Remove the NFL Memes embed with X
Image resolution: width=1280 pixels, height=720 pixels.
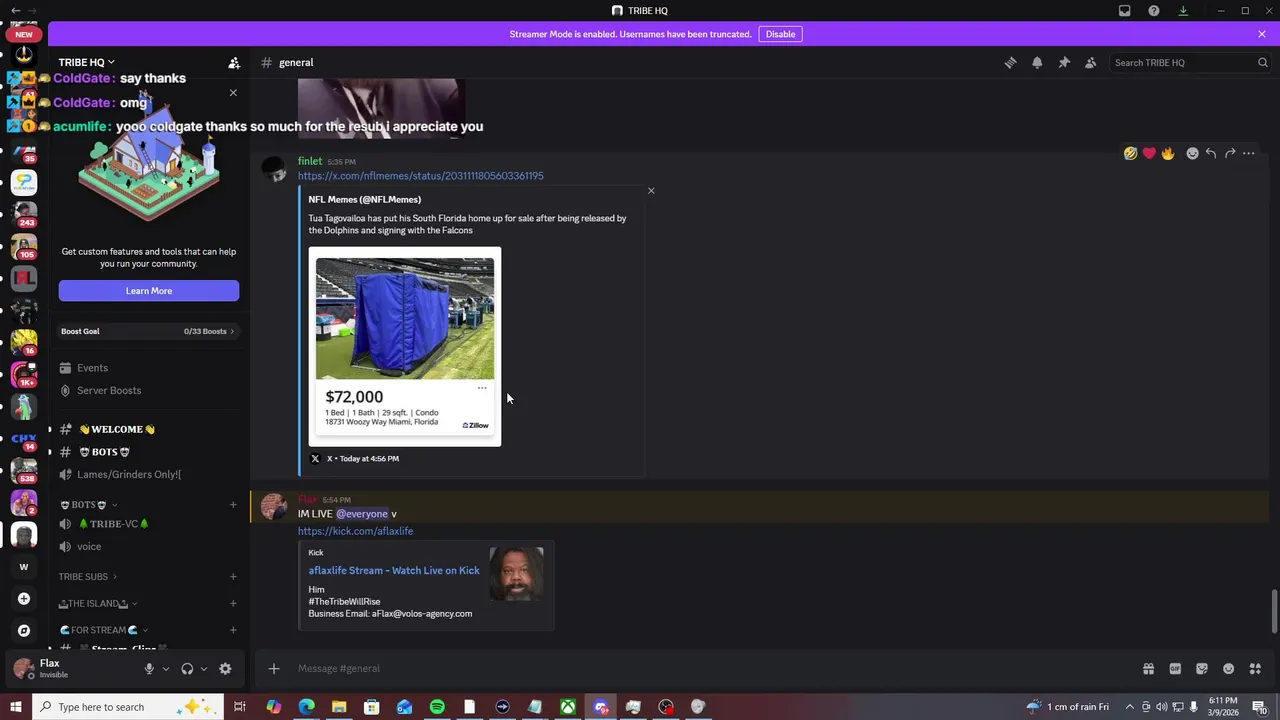[651, 191]
